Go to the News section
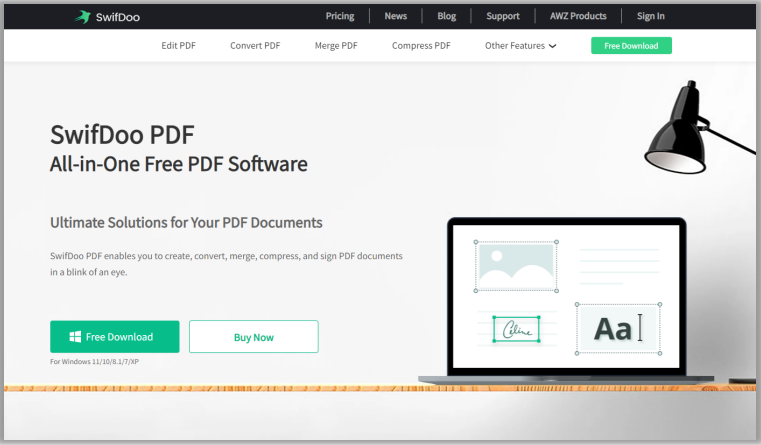The image size is (761, 445). (396, 16)
